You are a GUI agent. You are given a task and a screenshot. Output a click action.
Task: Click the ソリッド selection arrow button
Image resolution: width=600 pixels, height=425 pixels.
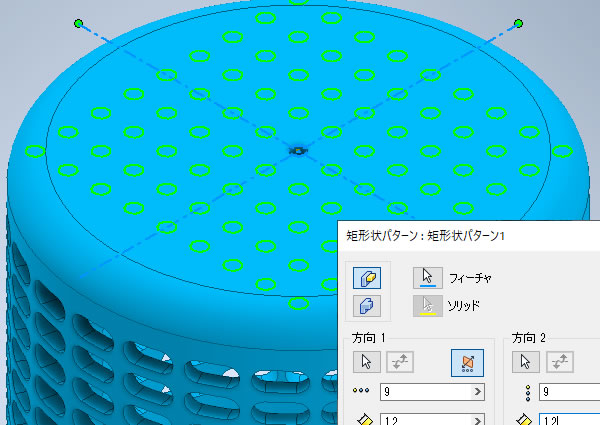coord(427,306)
